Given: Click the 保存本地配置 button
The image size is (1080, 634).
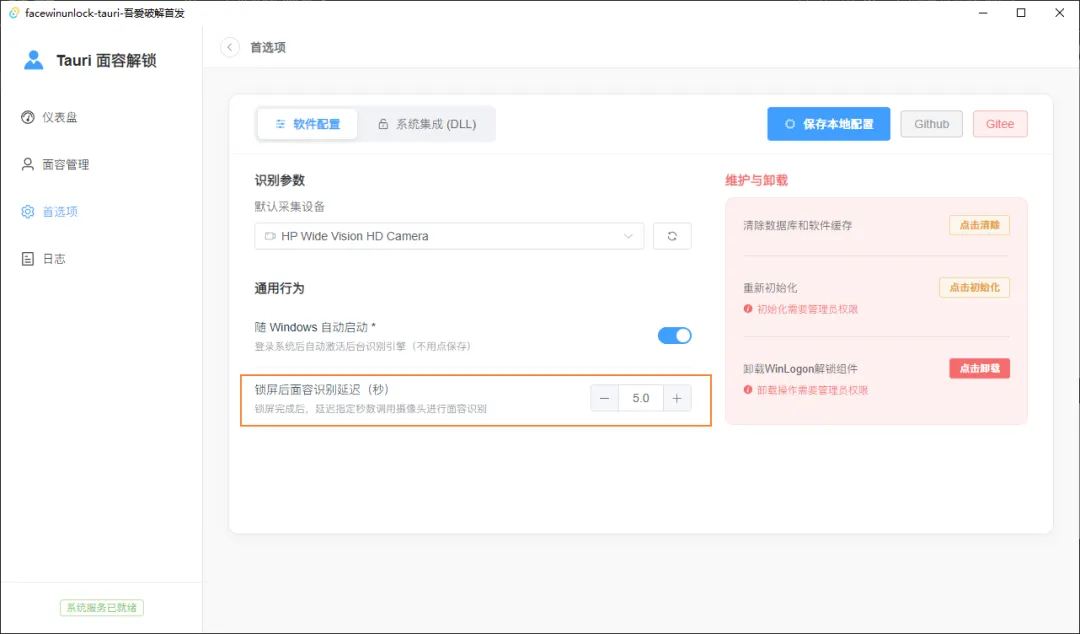Looking at the screenshot, I should coord(829,124).
